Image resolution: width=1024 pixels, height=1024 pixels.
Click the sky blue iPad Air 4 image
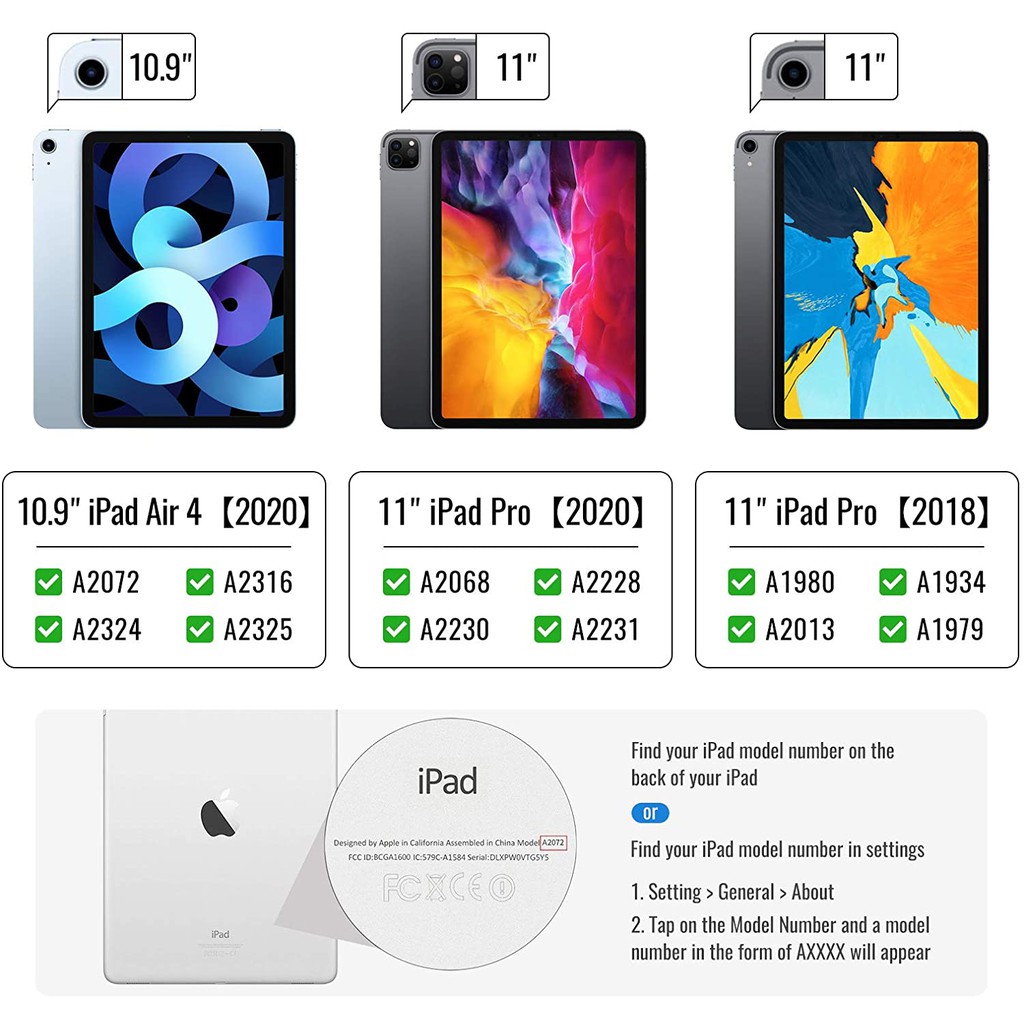164,279
